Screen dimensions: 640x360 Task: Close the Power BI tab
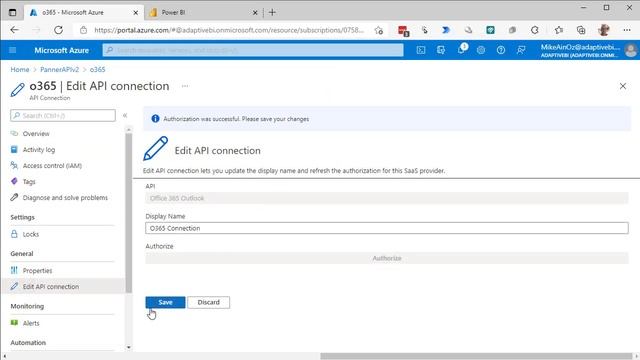(255, 13)
